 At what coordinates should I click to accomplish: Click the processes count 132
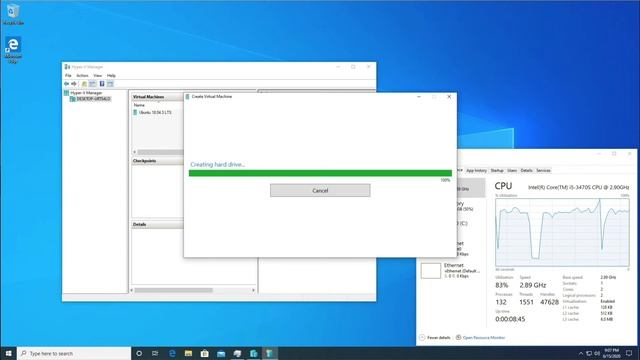[501, 302]
